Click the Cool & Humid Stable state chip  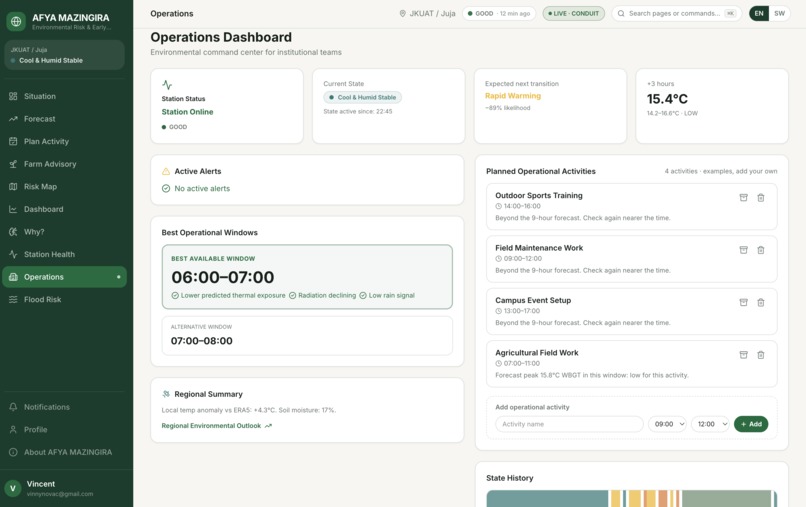tap(362, 97)
